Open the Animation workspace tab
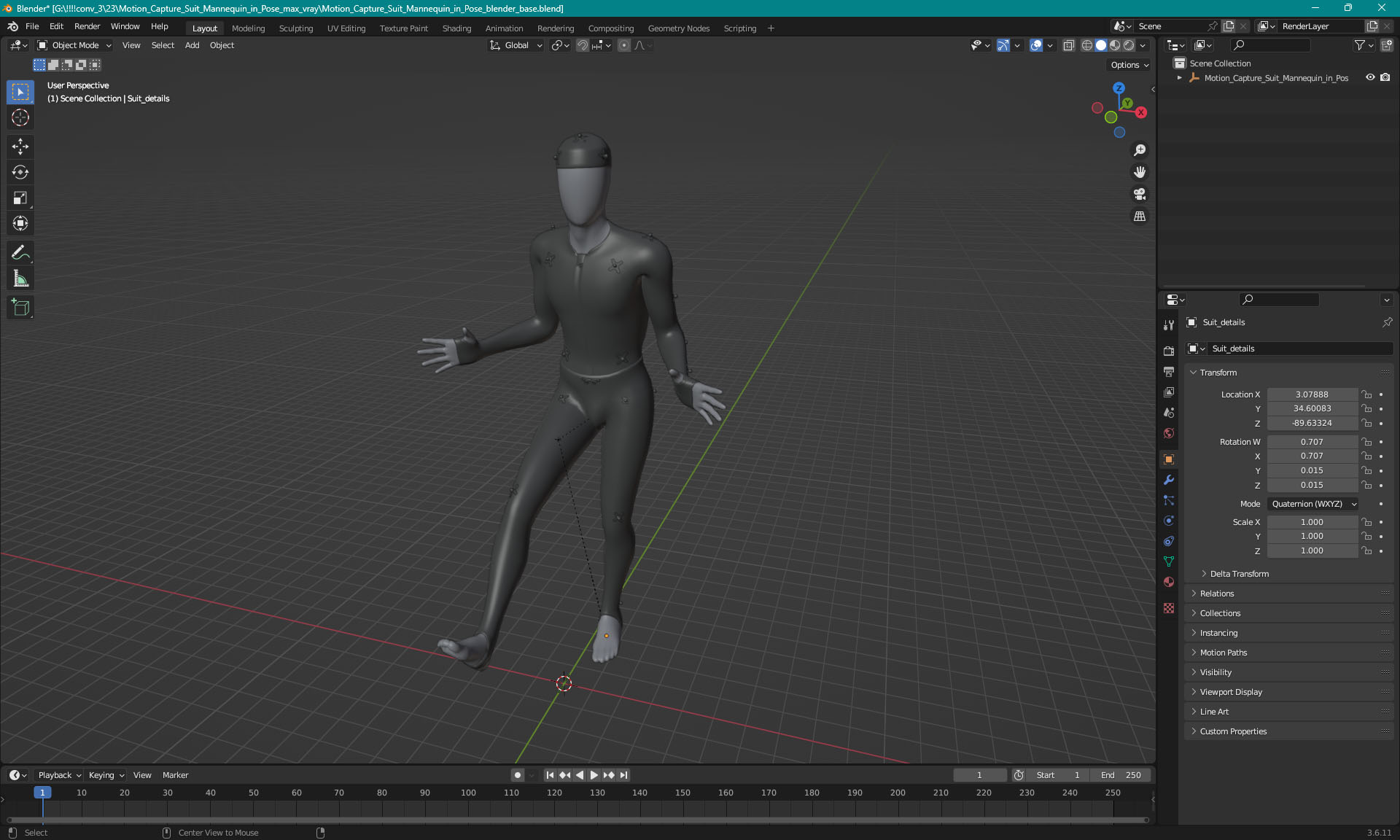1400x840 pixels. (x=504, y=27)
